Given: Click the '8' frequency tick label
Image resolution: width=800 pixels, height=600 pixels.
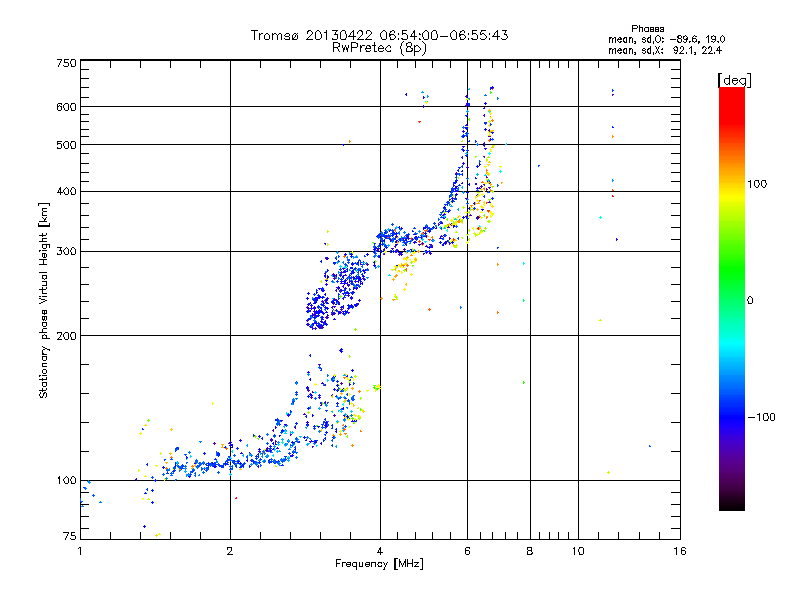Looking at the screenshot, I should 530,551.
